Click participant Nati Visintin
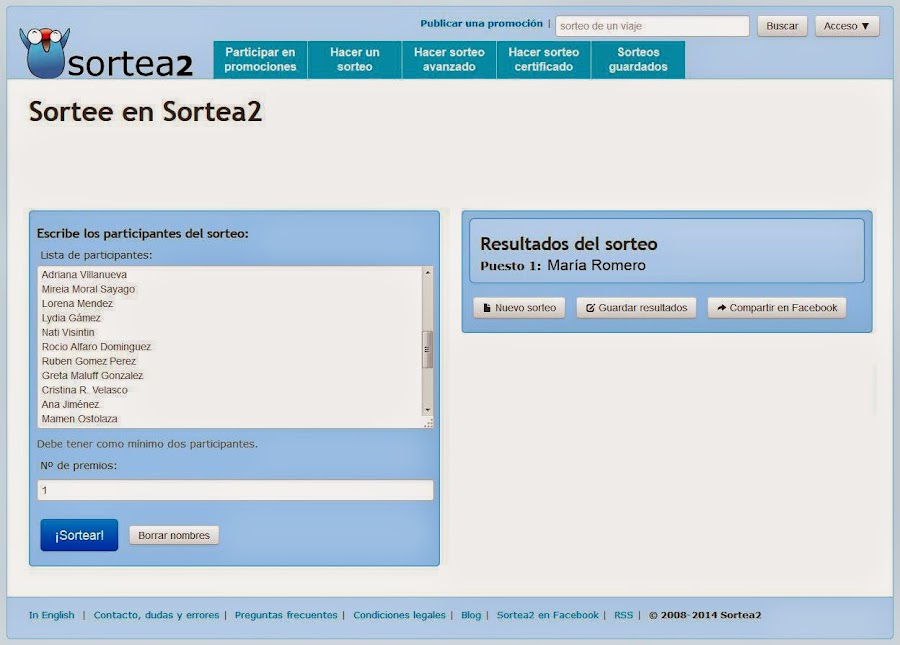 [x=68, y=332]
